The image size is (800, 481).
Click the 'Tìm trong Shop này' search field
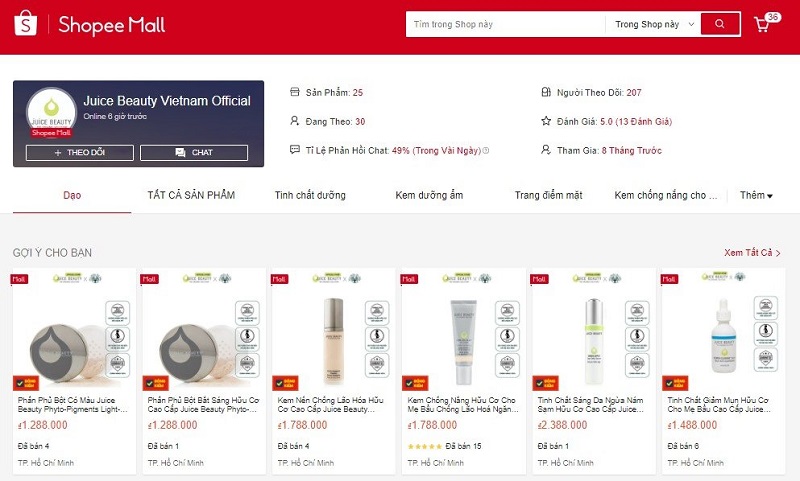[x=505, y=24]
